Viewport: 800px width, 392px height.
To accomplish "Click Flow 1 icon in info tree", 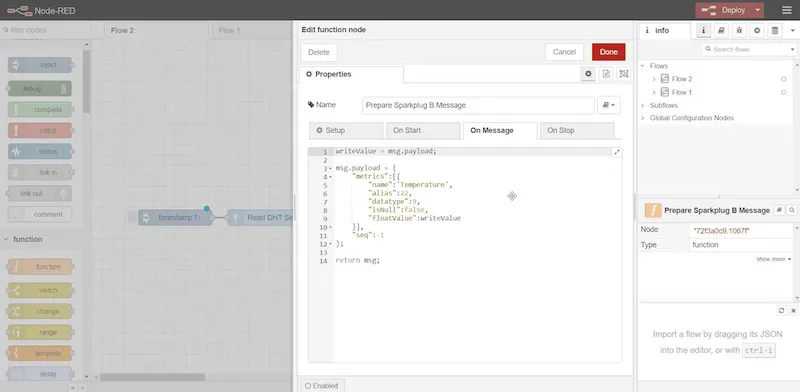I will pyautogui.click(x=665, y=92).
